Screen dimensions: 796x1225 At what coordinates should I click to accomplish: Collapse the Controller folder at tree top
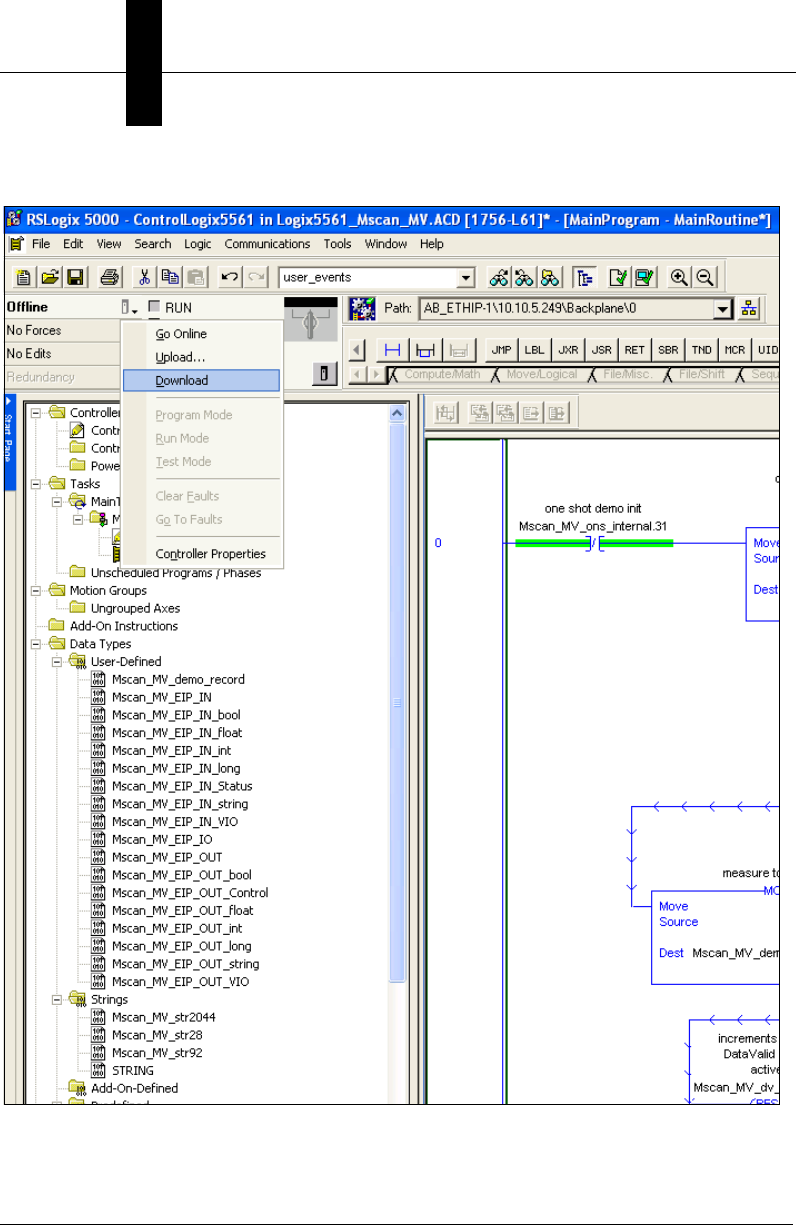[x=38, y=413]
